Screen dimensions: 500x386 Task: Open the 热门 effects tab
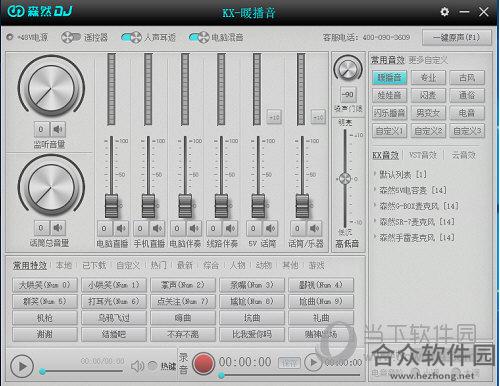point(158,265)
